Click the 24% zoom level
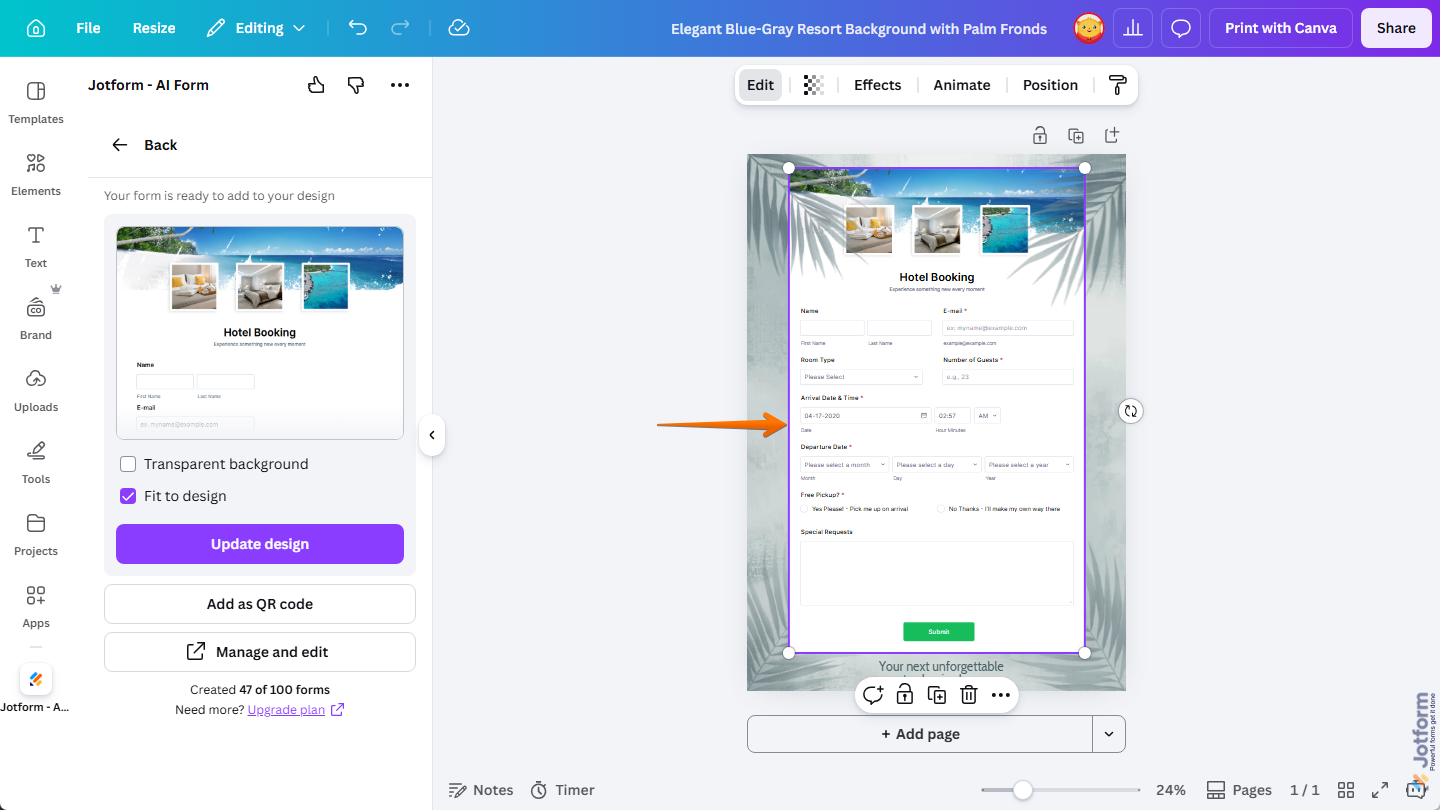 [x=1171, y=790]
